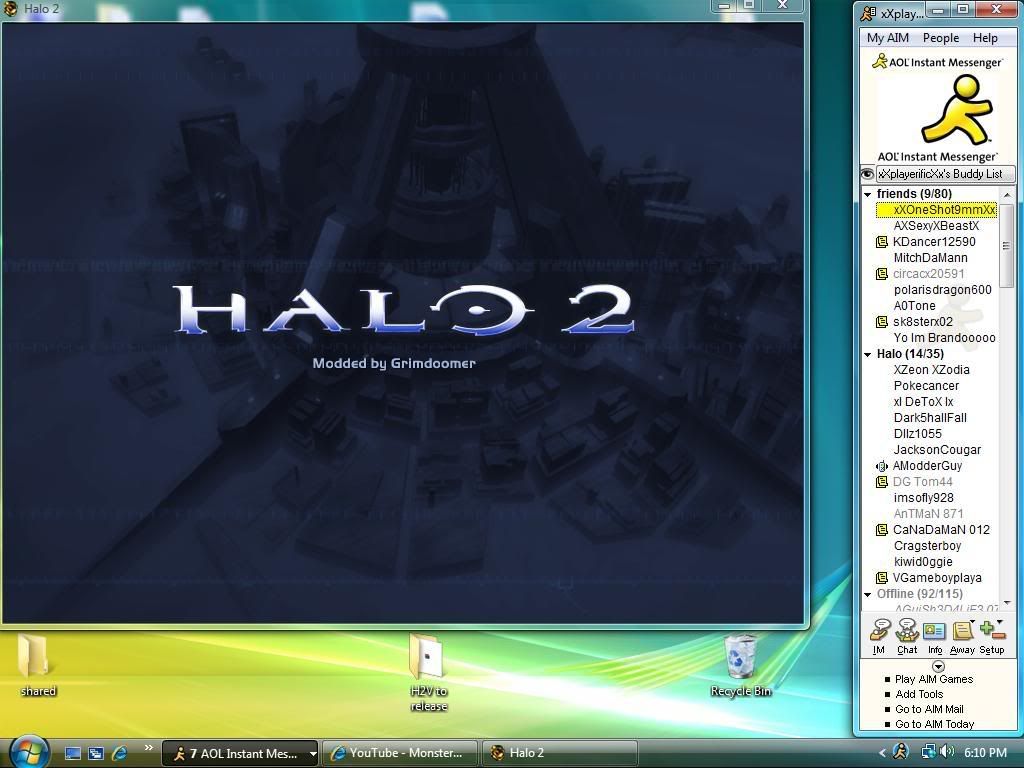Collapse the Halo (14/35) group
The image size is (1024, 768).
tap(868, 355)
